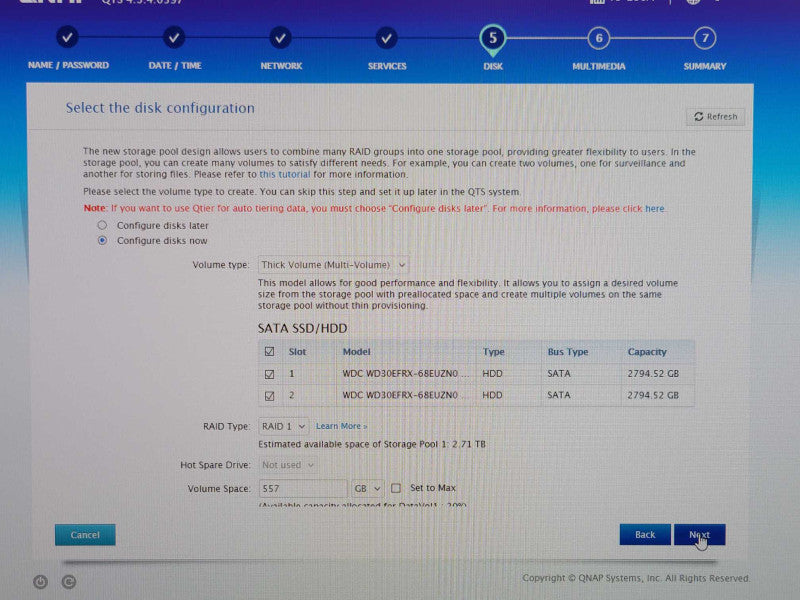Click the Date / Time step label
The width and height of the screenshot is (800, 600).
click(175, 66)
